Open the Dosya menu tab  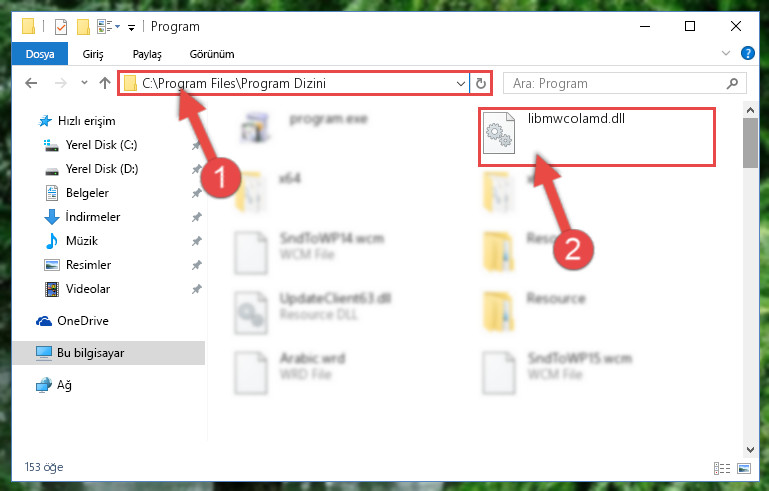tap(40, 54)
